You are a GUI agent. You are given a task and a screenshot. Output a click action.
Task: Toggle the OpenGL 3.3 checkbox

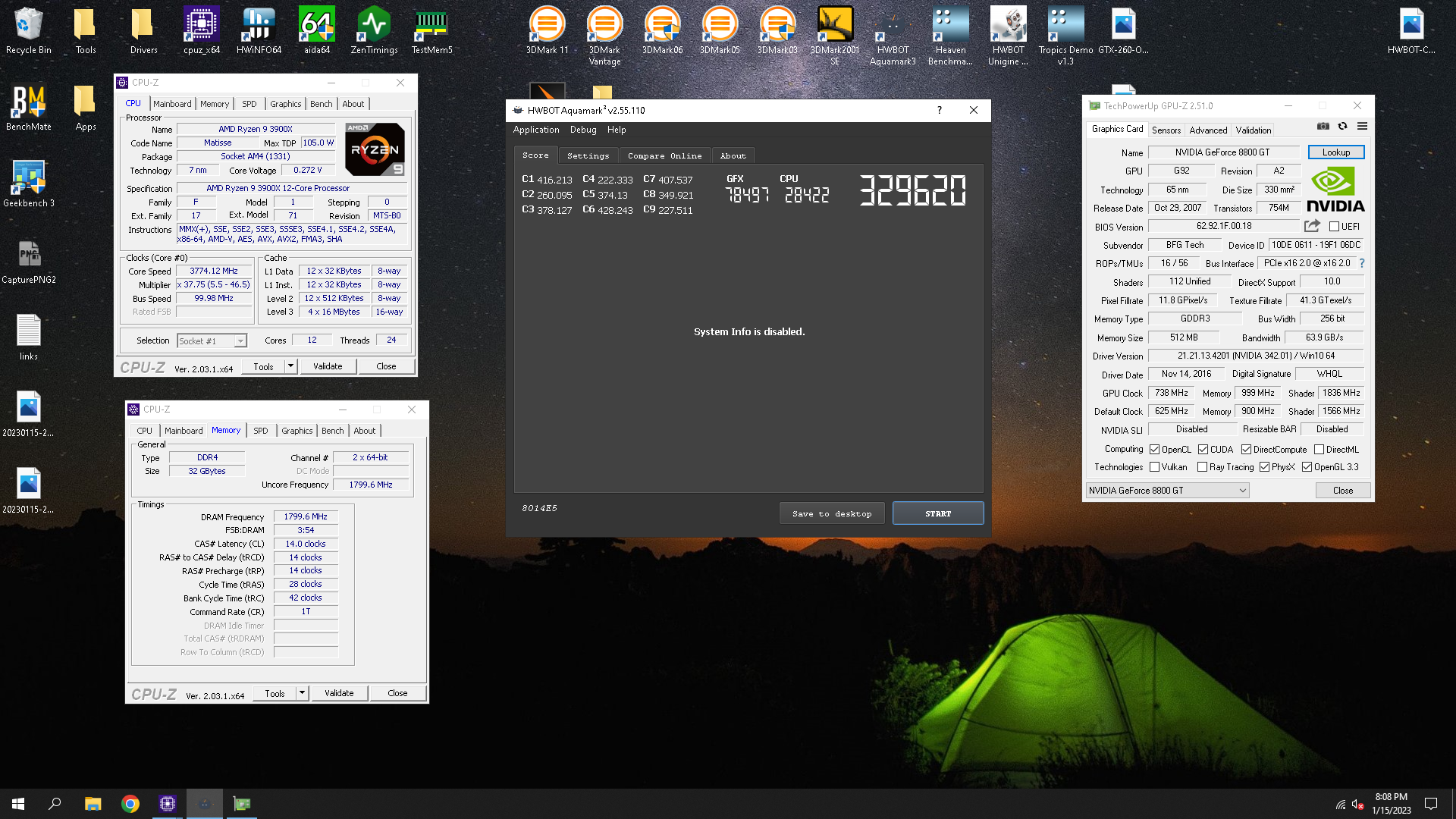1307,467
